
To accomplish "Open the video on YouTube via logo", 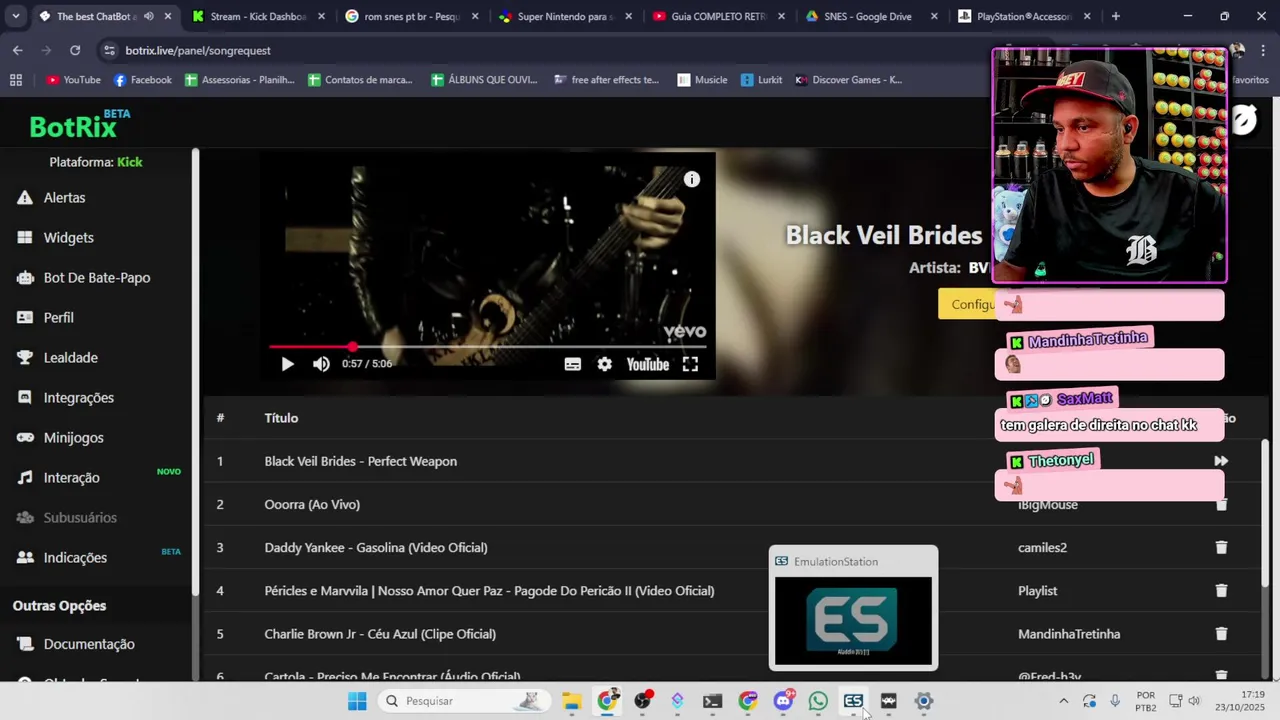I will [x=647, y=364].
